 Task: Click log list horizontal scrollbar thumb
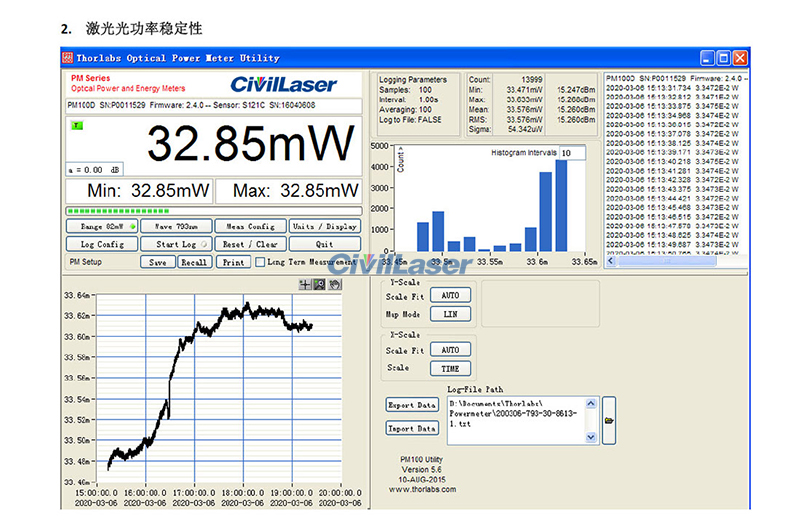point(667,261)
